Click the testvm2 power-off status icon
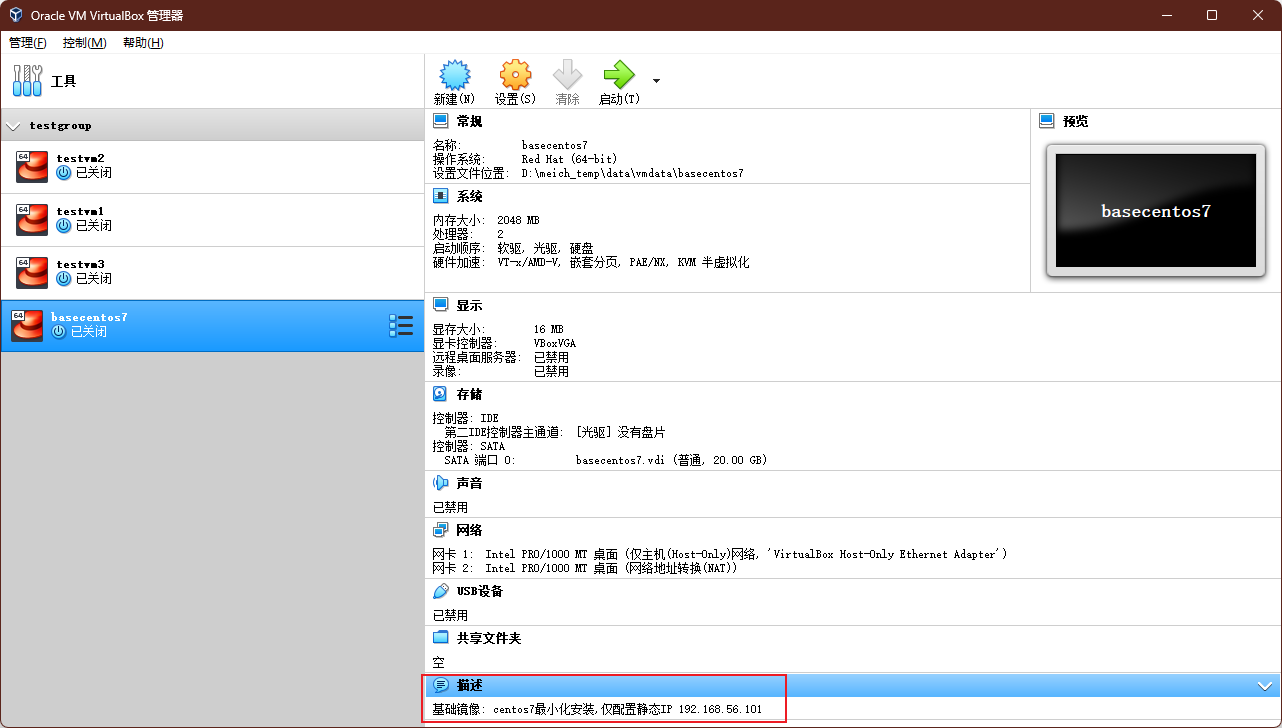Screen dimensions: 1282x728 [x=64, y=172]
